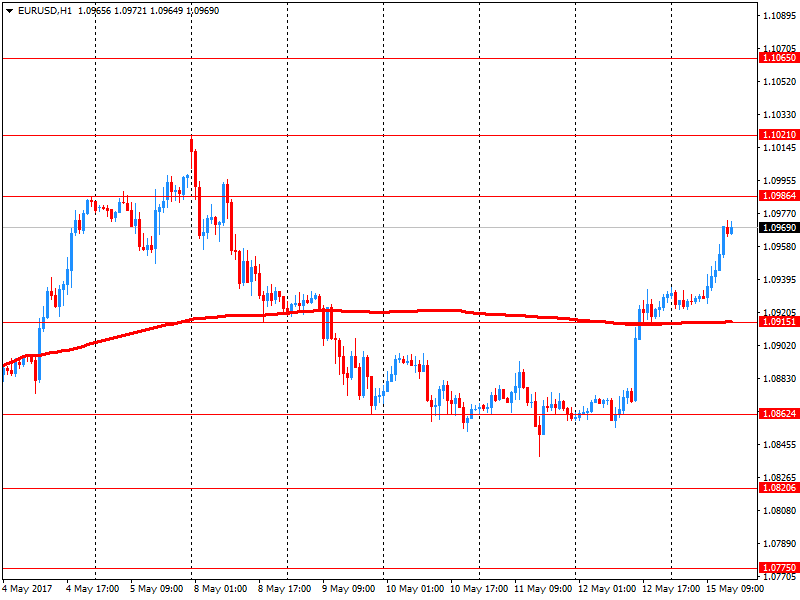This screenshot has height=600, width=800.
Task: Select the 1.08624 red price level label
Action: (779, 414)
